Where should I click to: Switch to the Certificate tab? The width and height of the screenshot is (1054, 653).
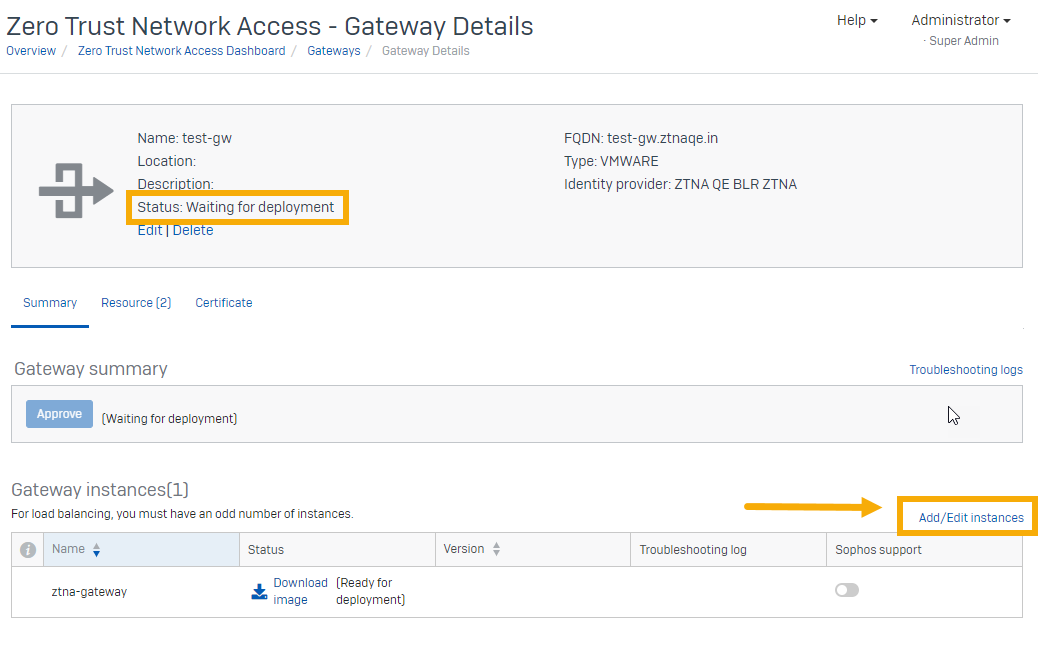(x=224, y=303)
